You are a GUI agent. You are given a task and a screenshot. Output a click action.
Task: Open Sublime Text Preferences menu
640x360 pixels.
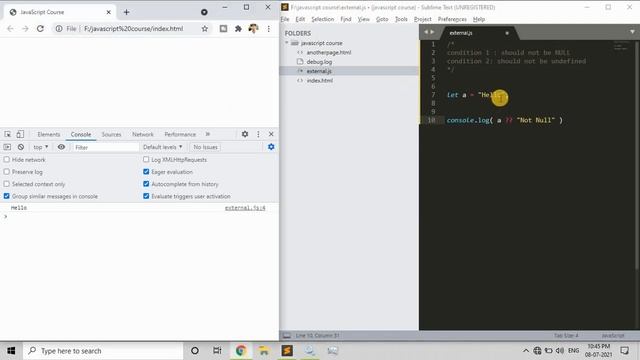[452, 19]
